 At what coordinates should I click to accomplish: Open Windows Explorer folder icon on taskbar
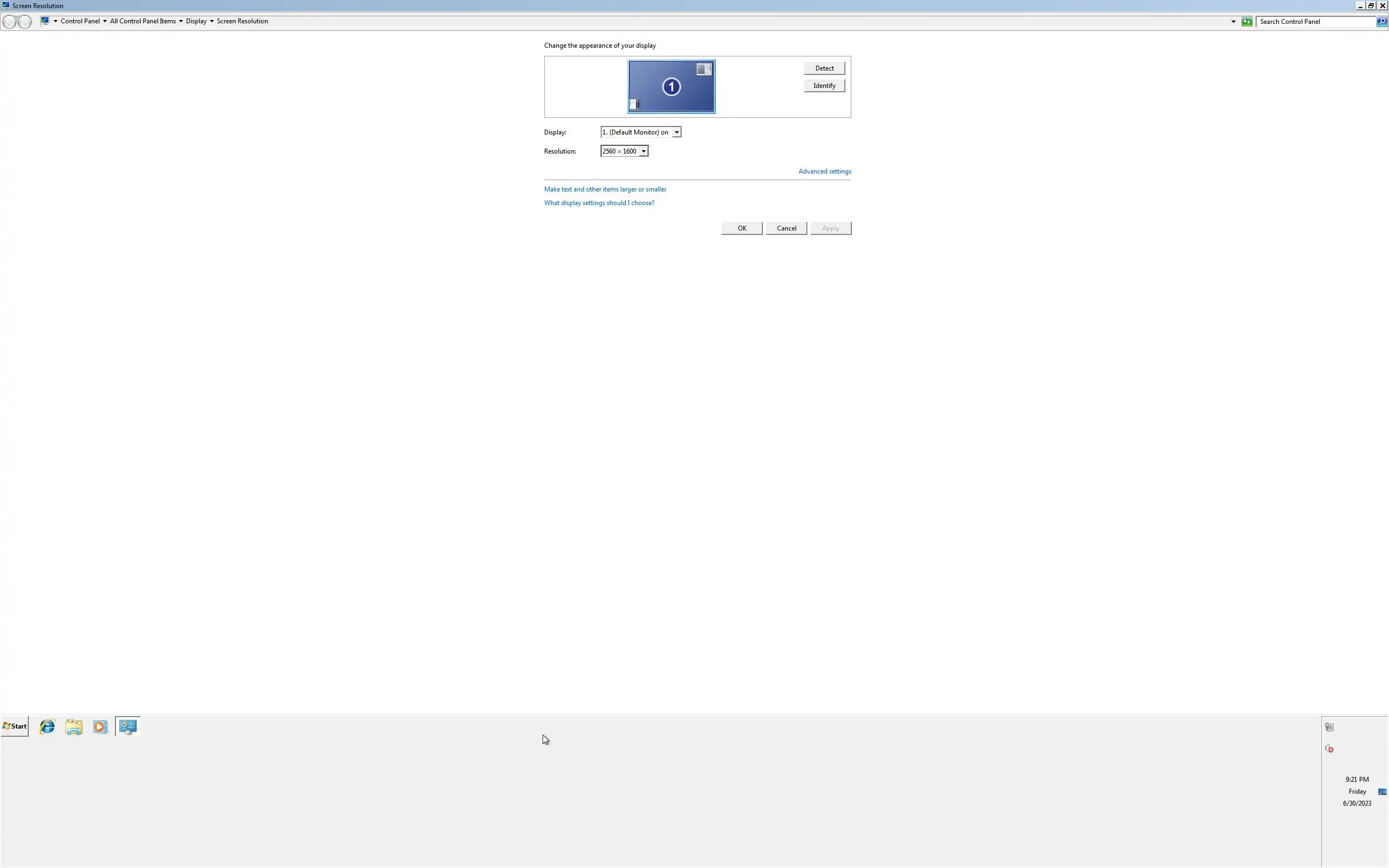(73, 727)
